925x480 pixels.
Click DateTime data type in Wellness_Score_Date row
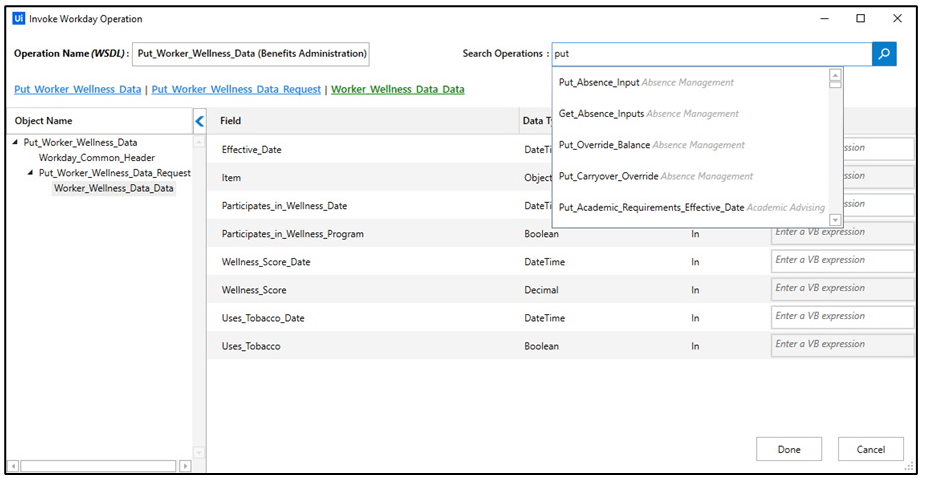pos(544,262)
